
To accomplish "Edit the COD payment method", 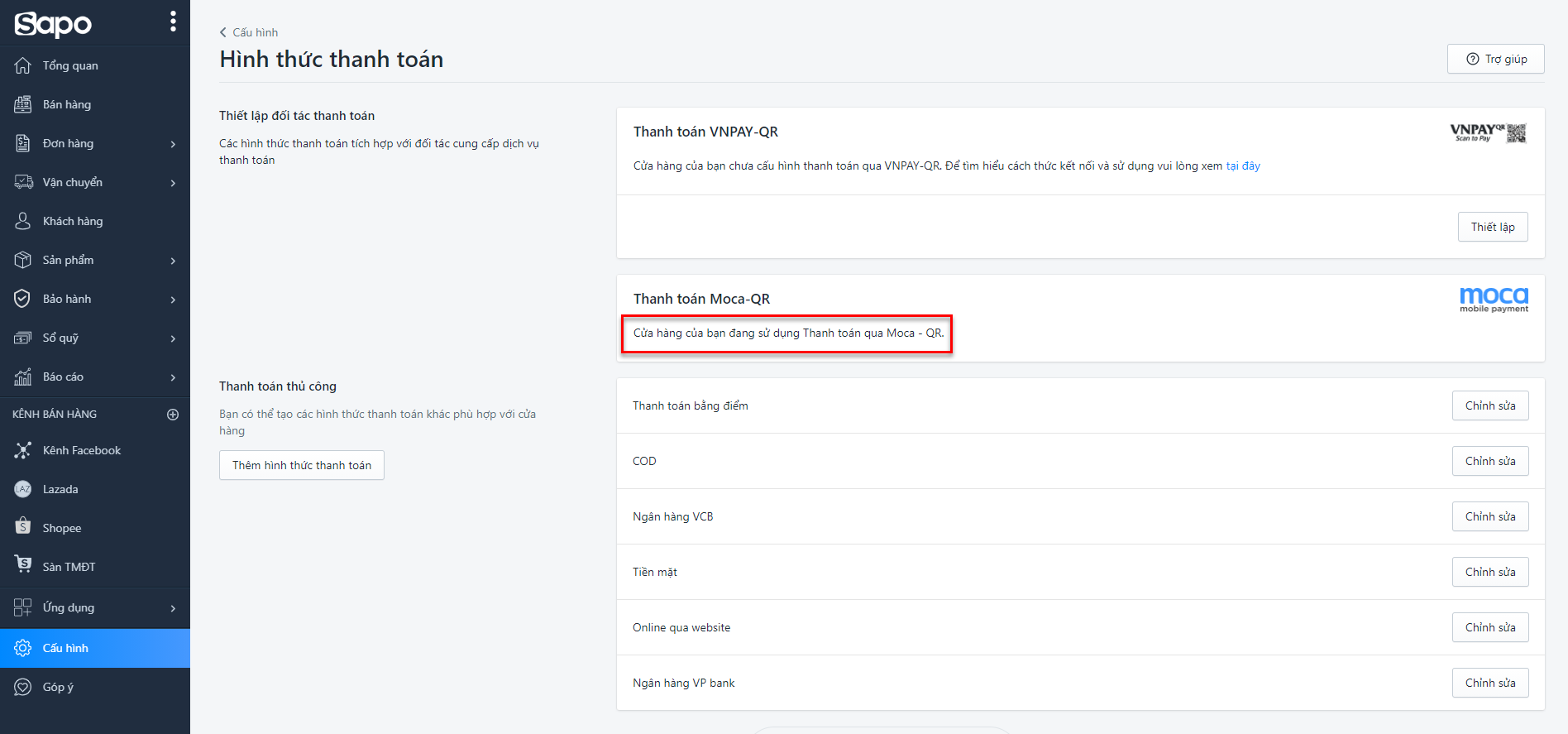I will [1489, 461].
